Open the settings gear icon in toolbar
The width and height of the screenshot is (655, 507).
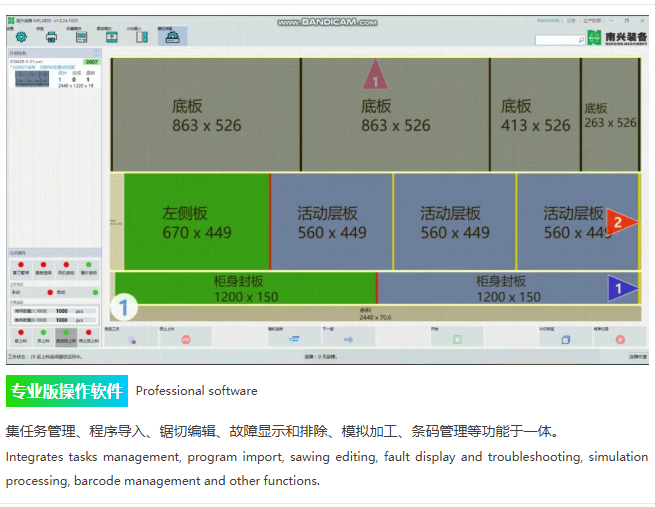[21, 37]
